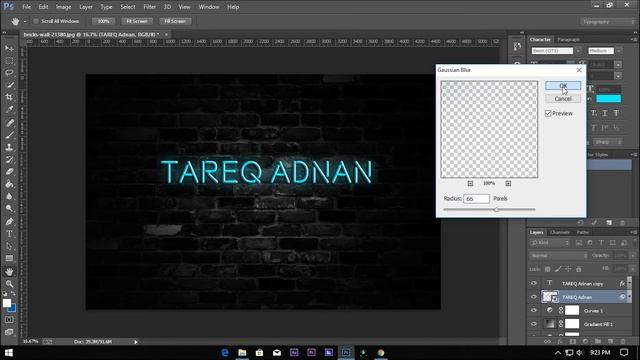
Task: Select the Brush tool
Action: pyautogui.click(x=9, y=135)
